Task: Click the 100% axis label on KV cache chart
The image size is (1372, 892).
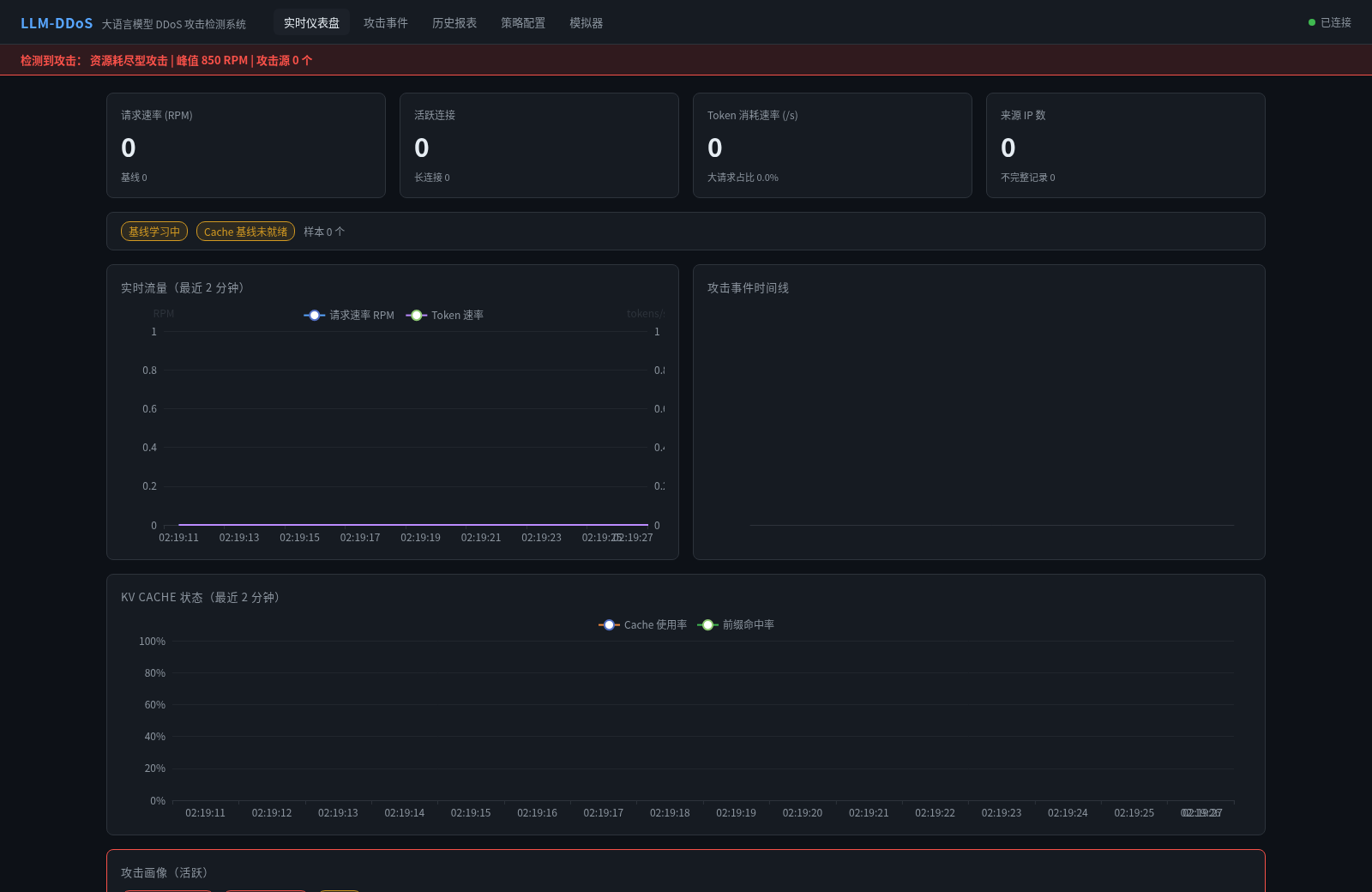Action: (x=153, y=642)
